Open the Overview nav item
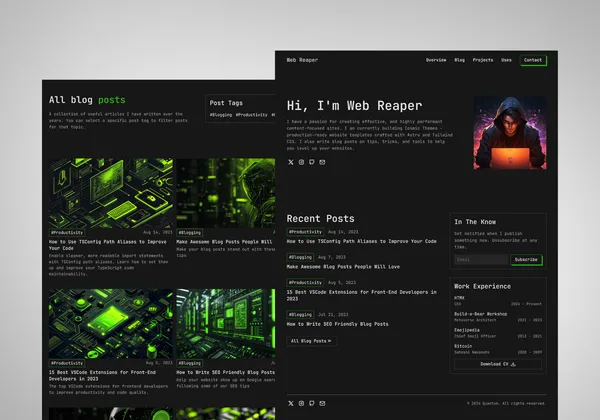This screenshot has height=420, width=600. [436, 60]
